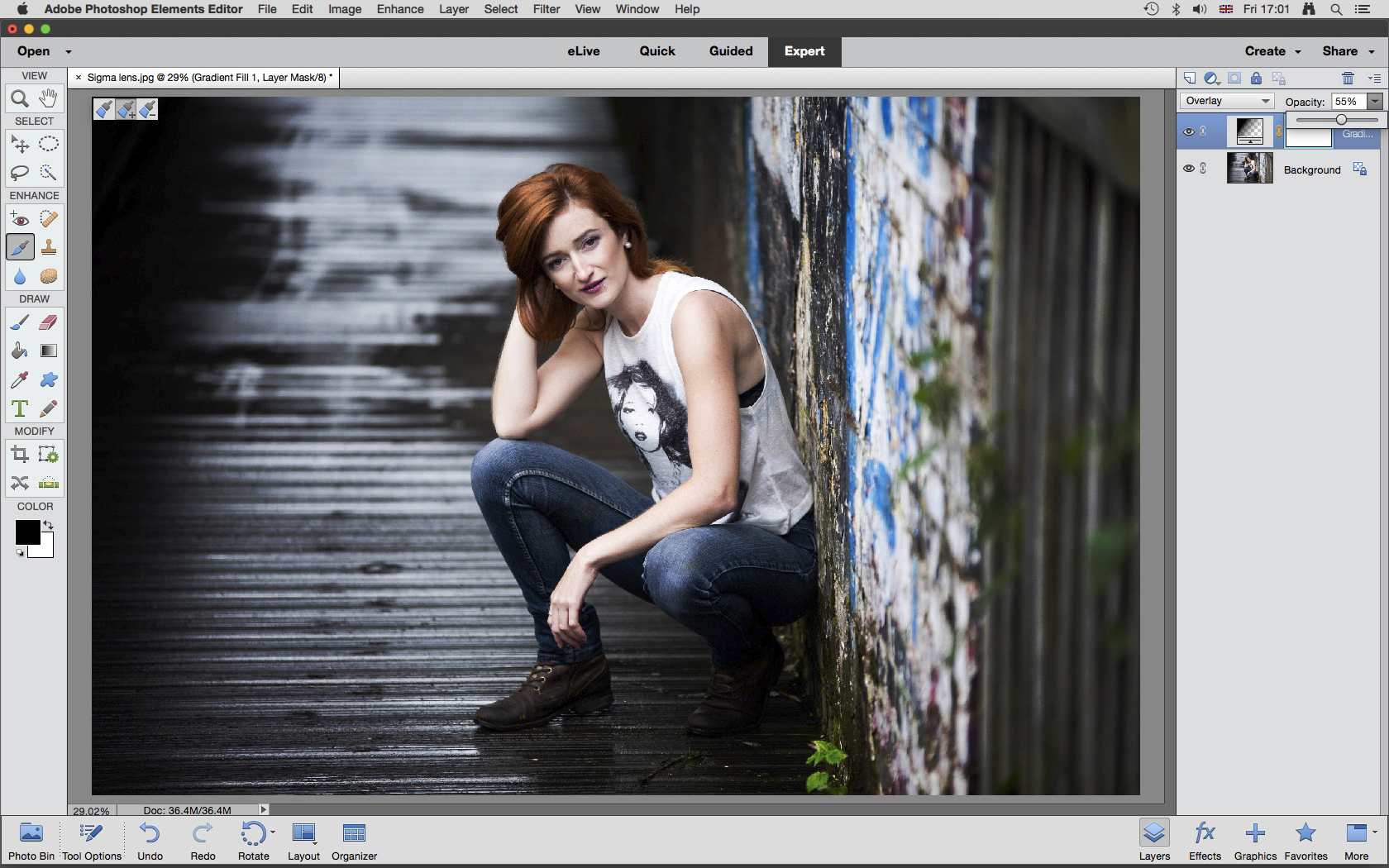
Task: Select the Color Picker eyedropper tool
Action: [20, 380]
